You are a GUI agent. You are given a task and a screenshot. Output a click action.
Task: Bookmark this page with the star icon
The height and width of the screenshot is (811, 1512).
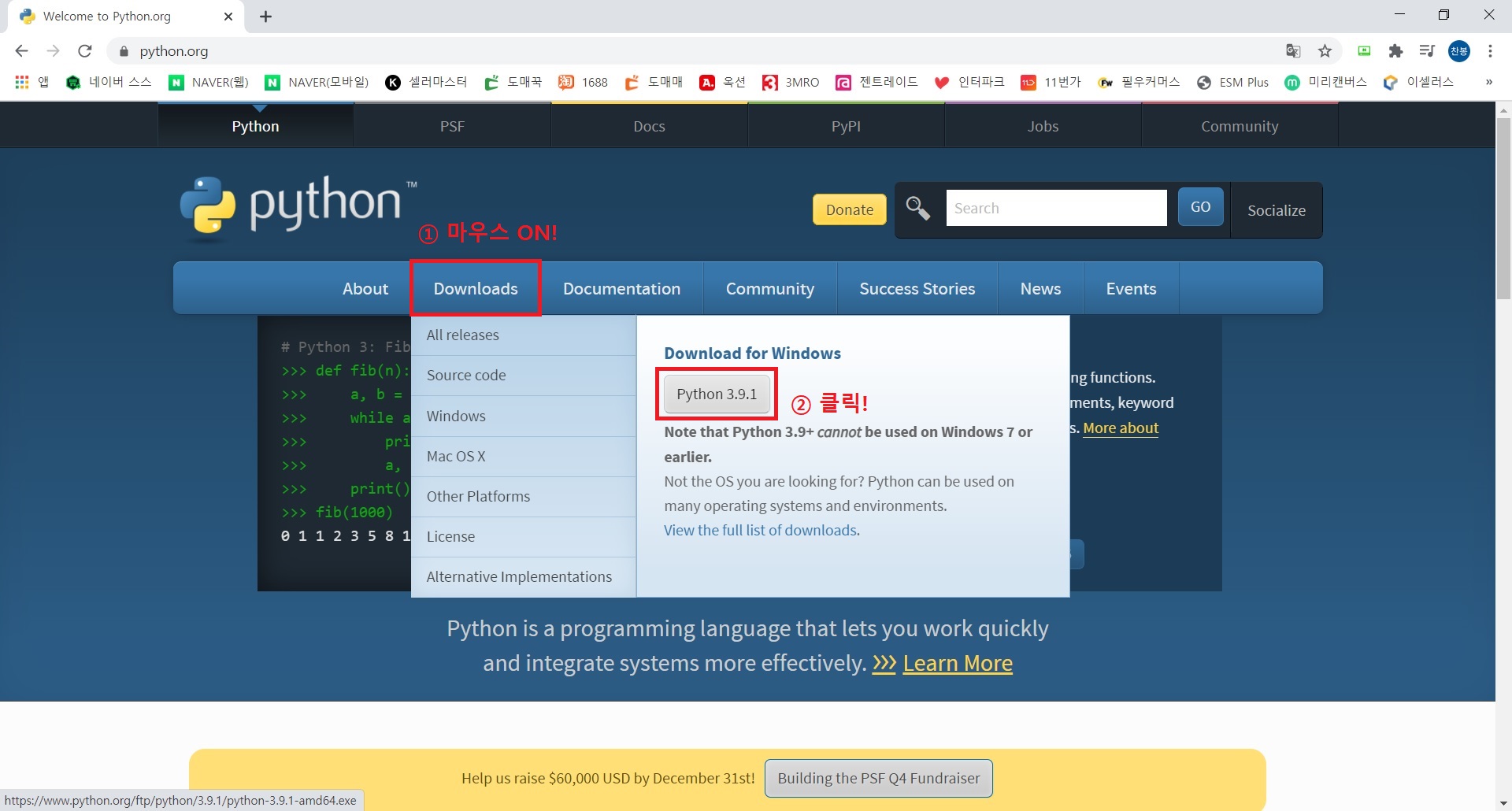coord(1325,51)
